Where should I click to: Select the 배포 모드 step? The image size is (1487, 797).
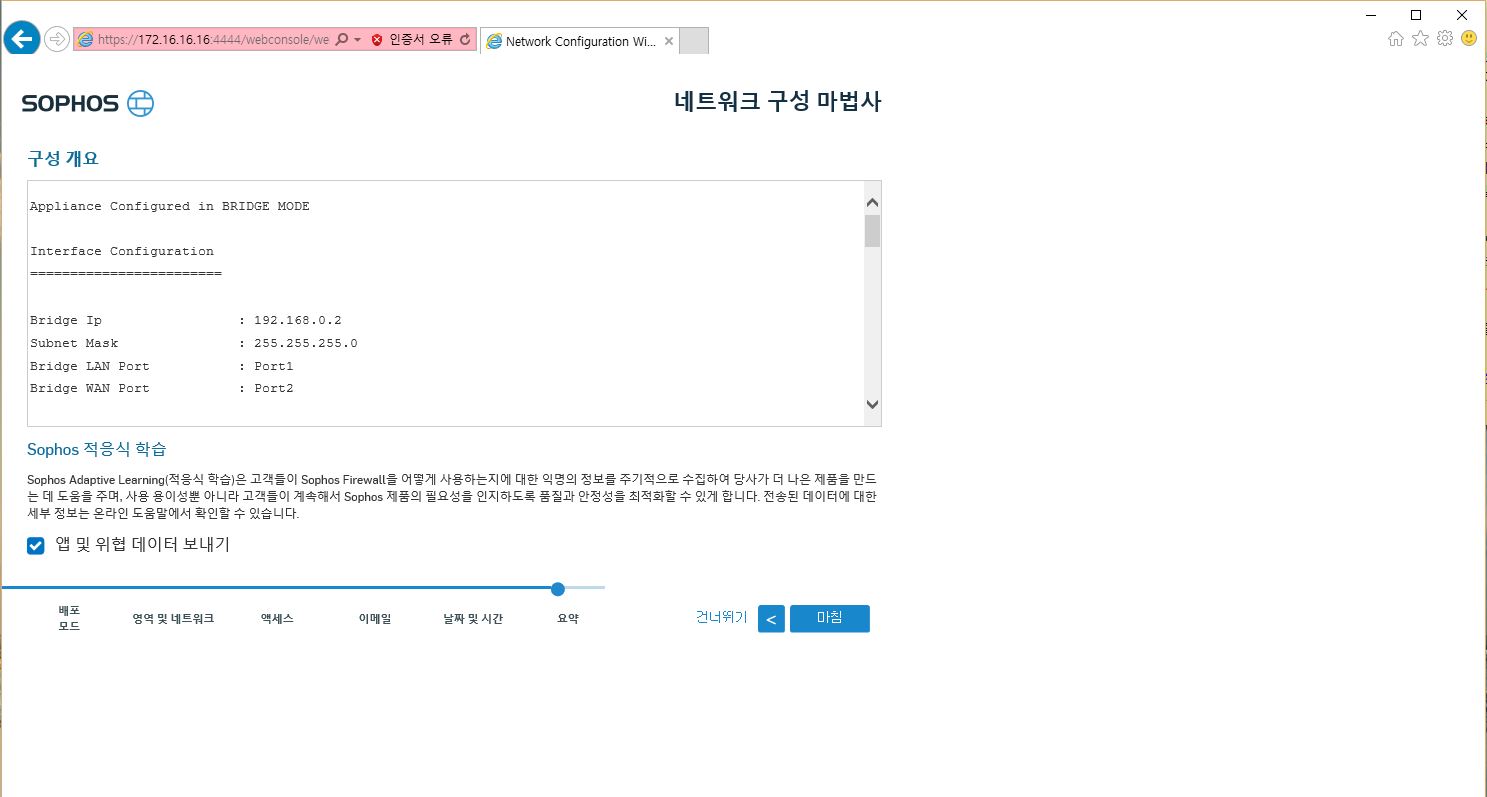click(69, 618)
